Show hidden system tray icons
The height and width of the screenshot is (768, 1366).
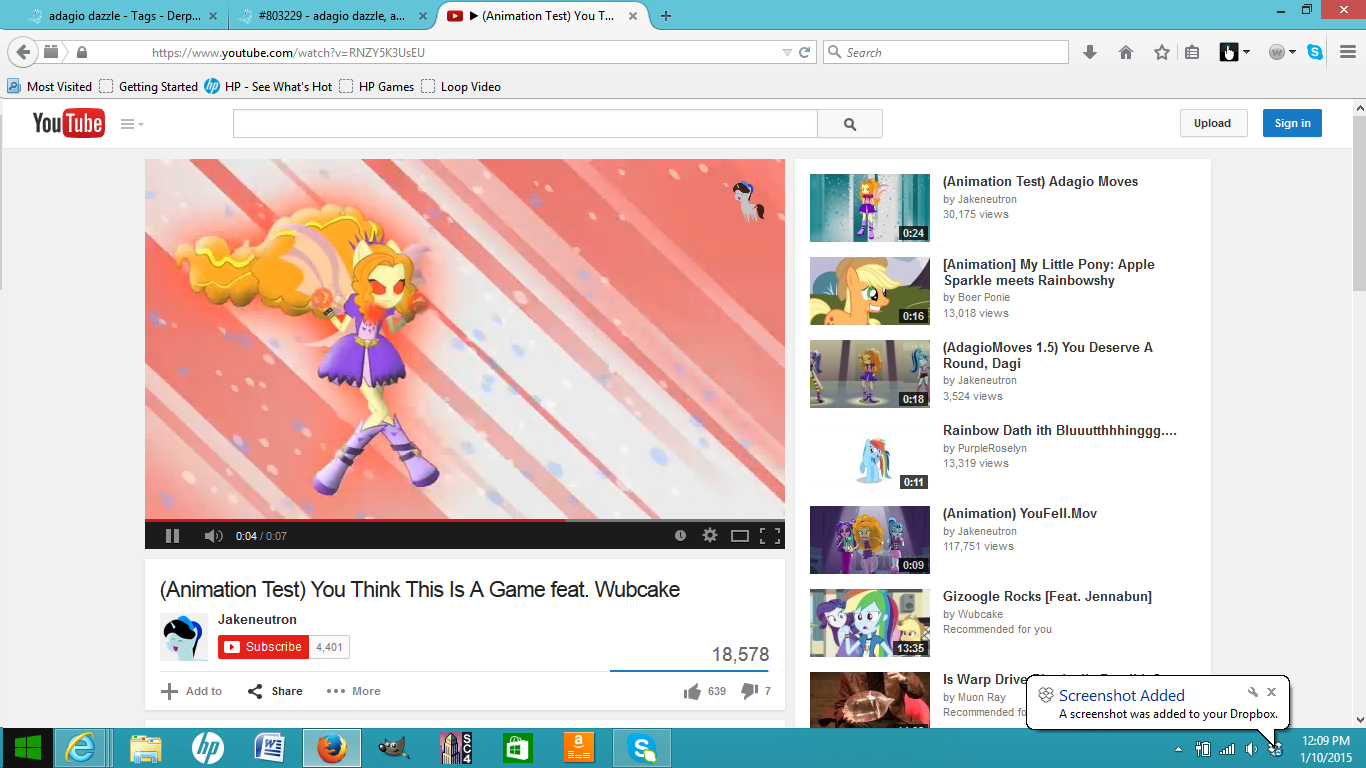[x=1180, y=749]
